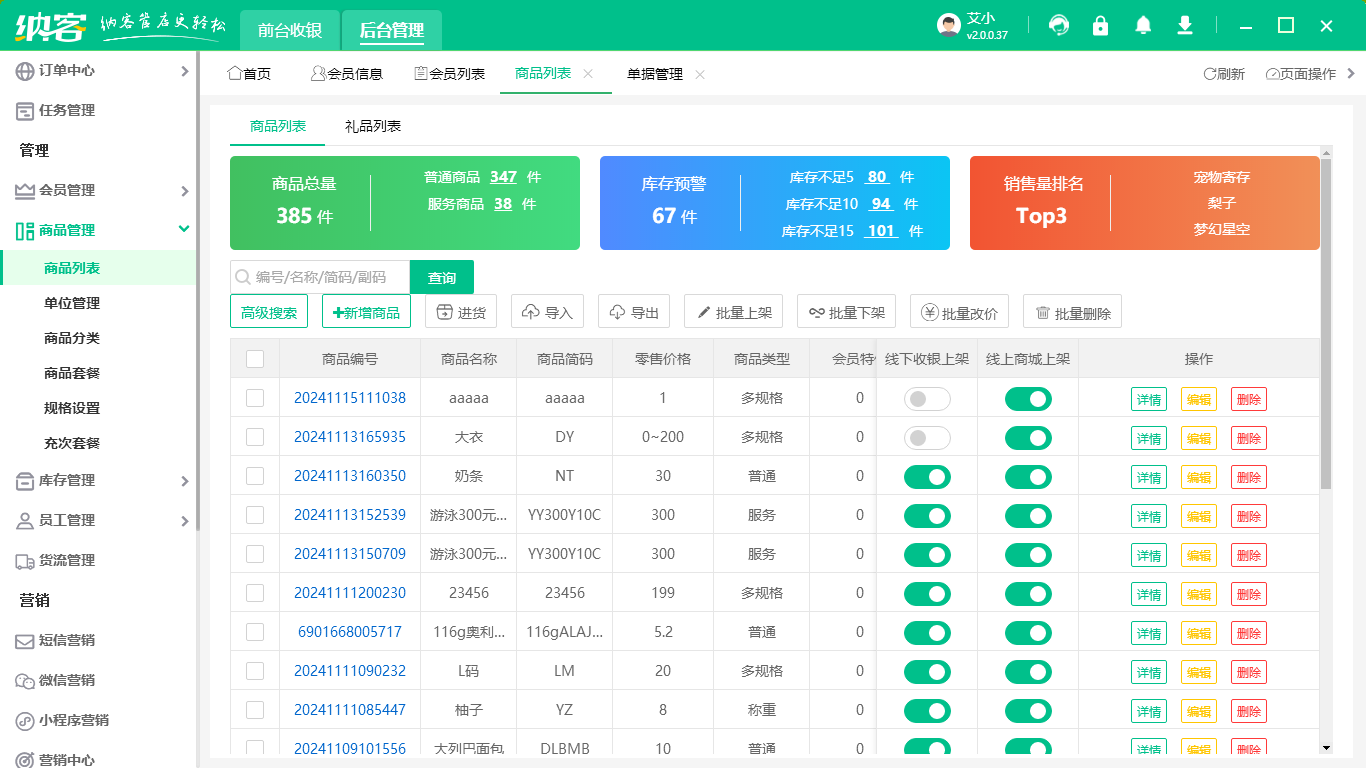This screenshot has width=1366, height=768.
Task: Click the 会员管理 crown icon
Action: [x=25, y=191]
